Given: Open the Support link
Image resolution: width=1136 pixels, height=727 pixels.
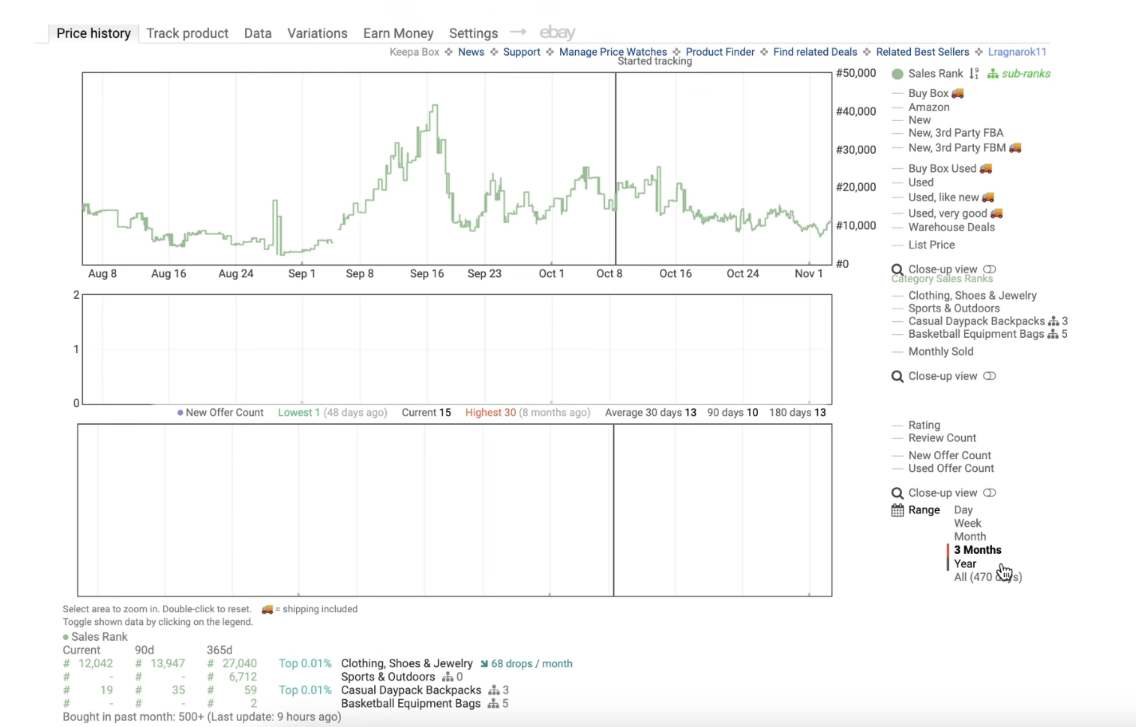Looking at the screenshot, I should tap(522, 52).
